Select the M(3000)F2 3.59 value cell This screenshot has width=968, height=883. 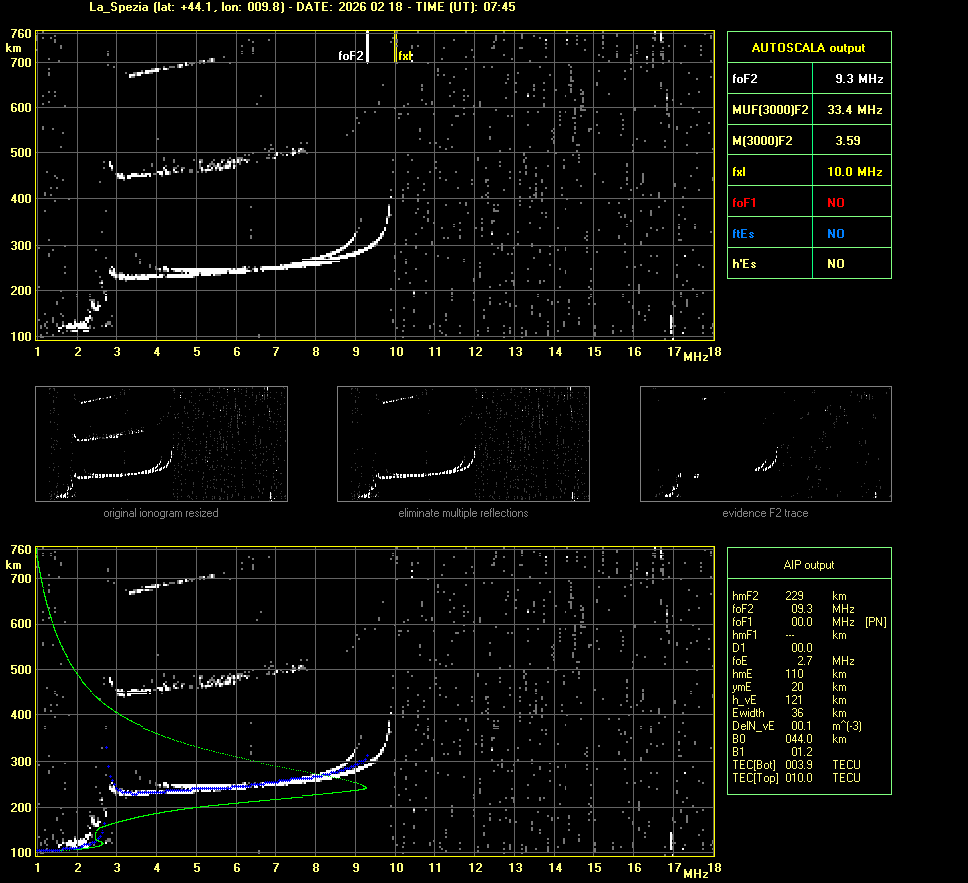pos(848,141)
